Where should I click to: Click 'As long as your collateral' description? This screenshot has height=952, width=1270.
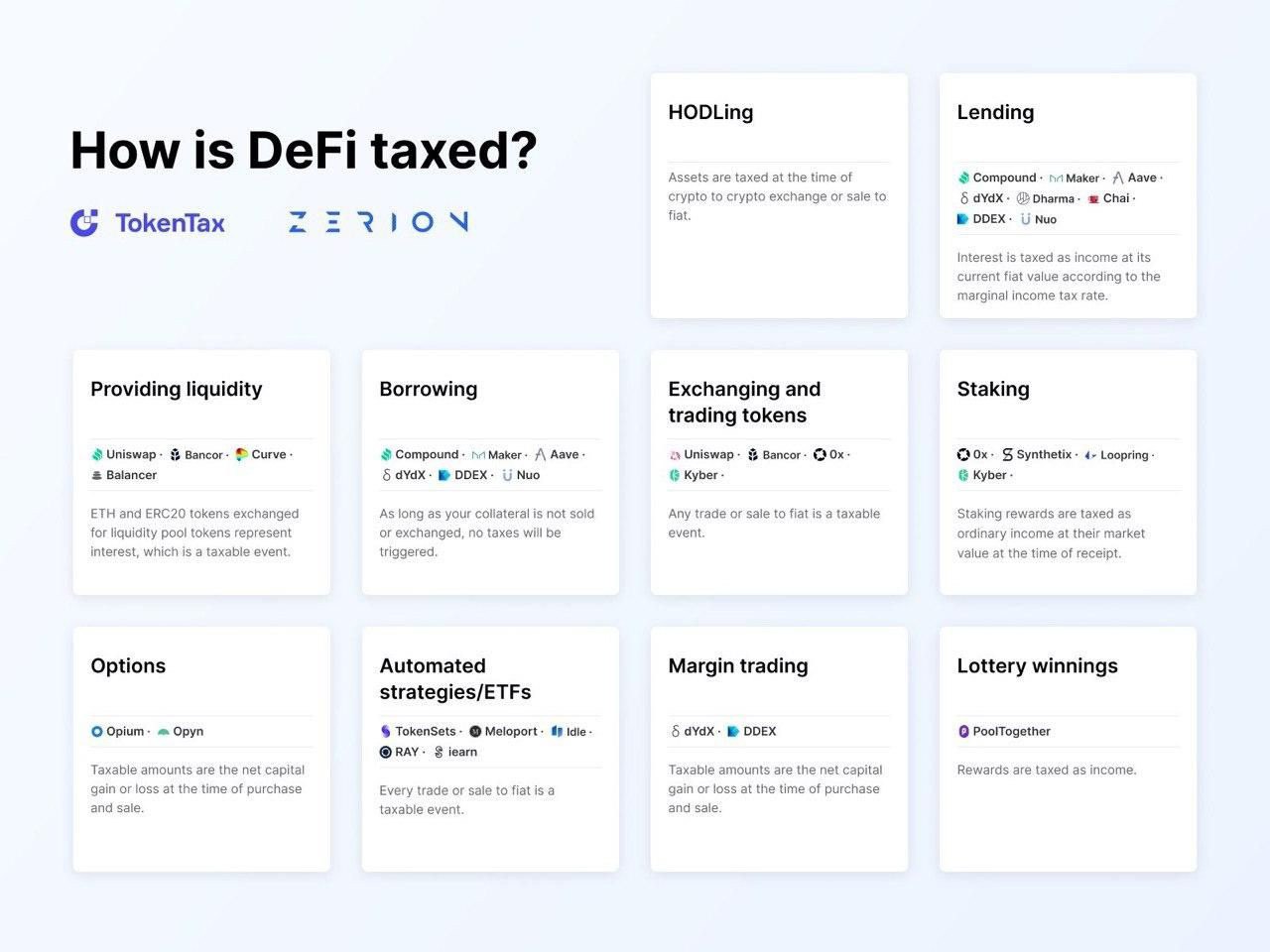pos(487,533)
